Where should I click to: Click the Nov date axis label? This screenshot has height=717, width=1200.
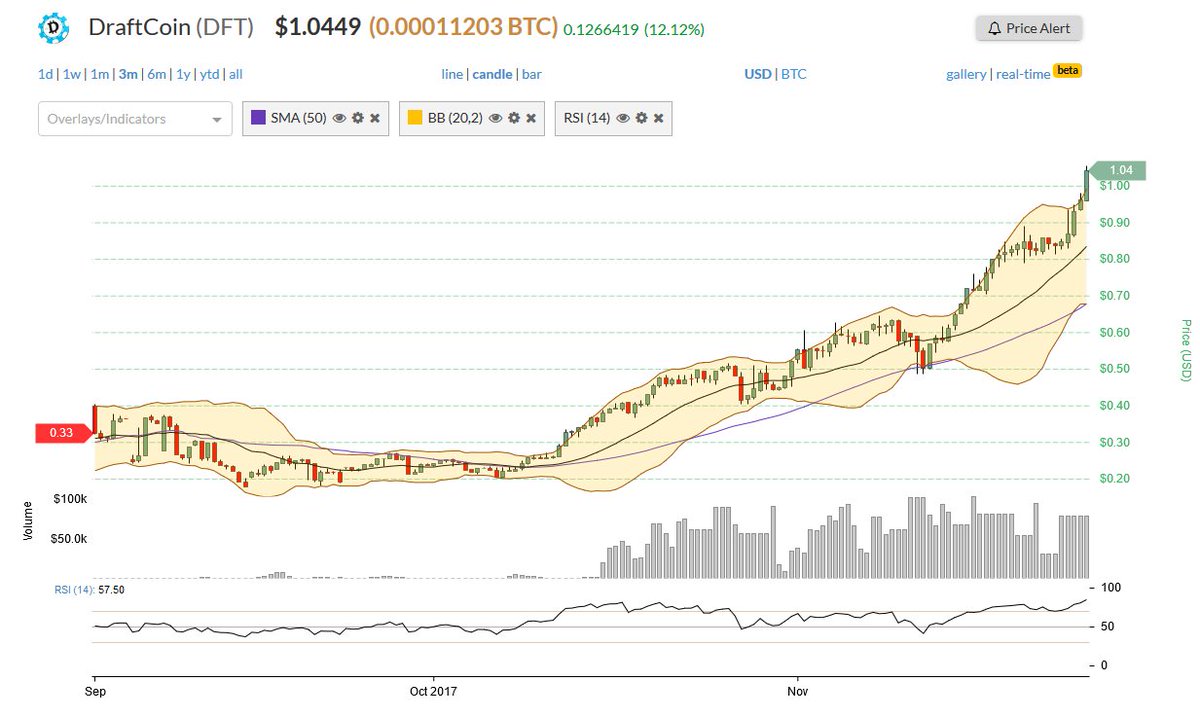[797, 690]
